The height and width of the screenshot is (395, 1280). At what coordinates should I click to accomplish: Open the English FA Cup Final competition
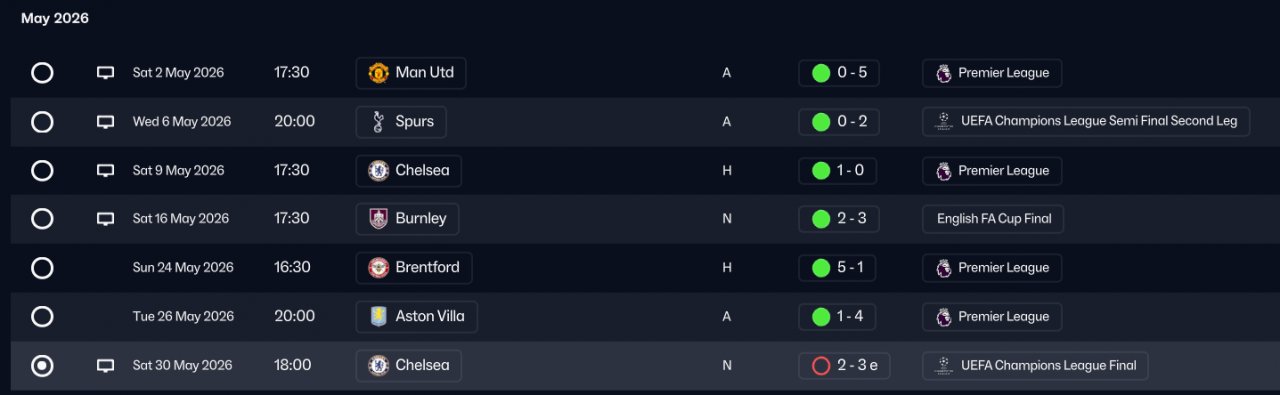[993, 219]
